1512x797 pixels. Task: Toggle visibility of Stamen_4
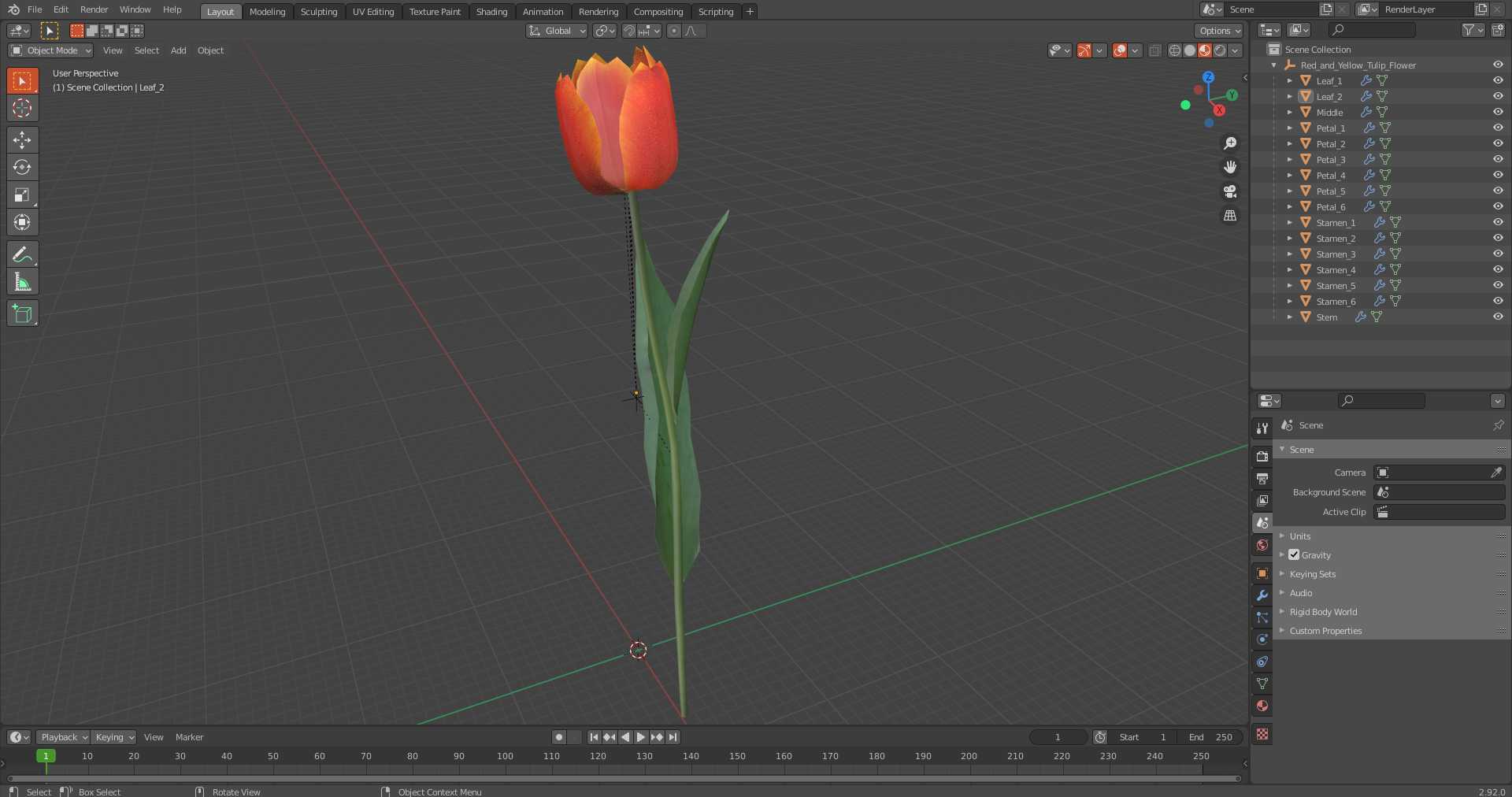pyautogui.click(x=1497, y=269)
